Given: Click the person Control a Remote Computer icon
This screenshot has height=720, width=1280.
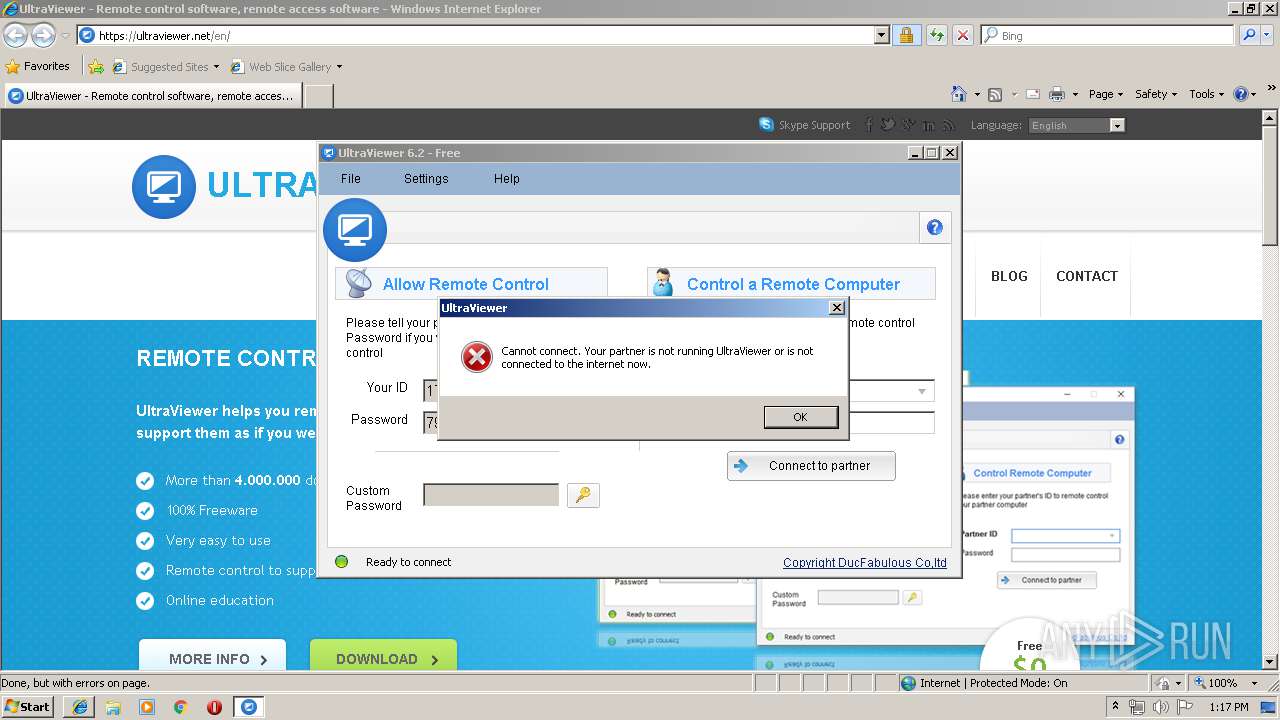Looking at the screenshot, I should tap(663, 284).
